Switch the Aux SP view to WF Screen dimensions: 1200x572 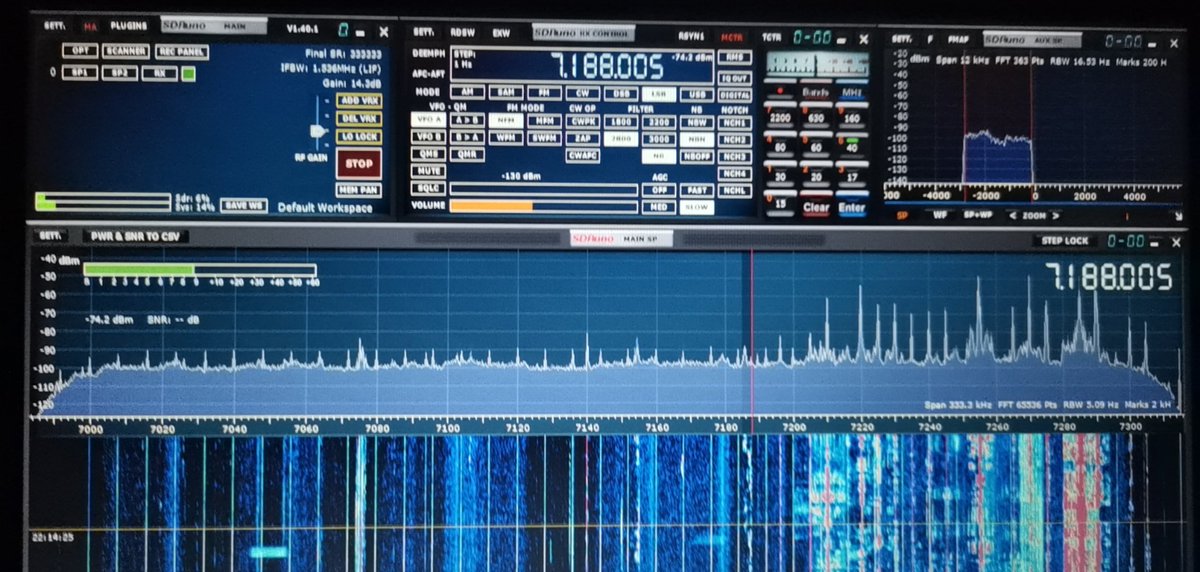940,215
